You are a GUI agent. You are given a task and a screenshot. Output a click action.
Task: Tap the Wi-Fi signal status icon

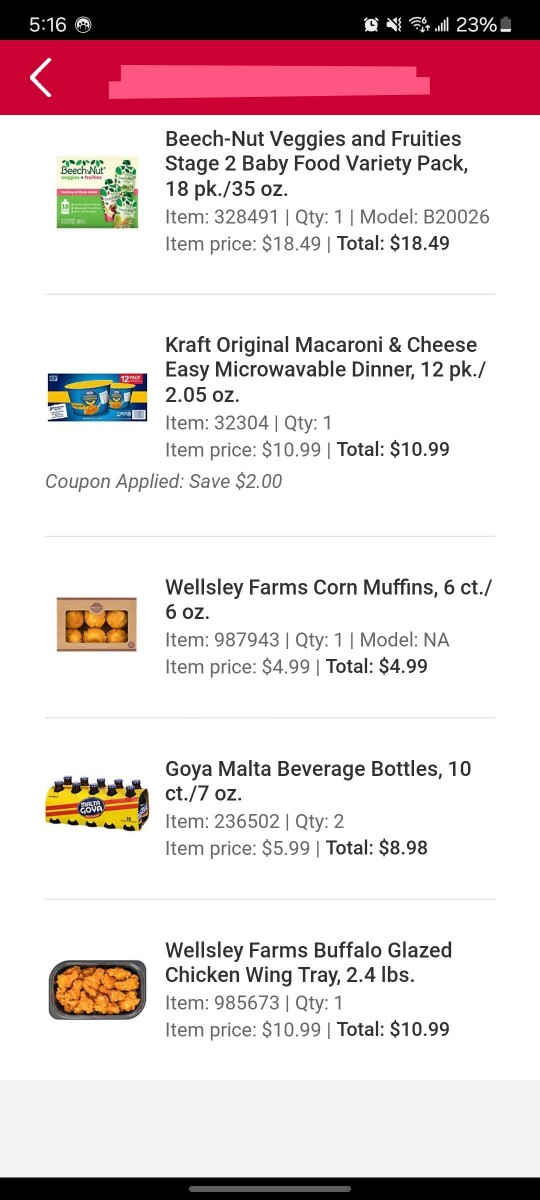pyautogui.click(x=419, y=24)
